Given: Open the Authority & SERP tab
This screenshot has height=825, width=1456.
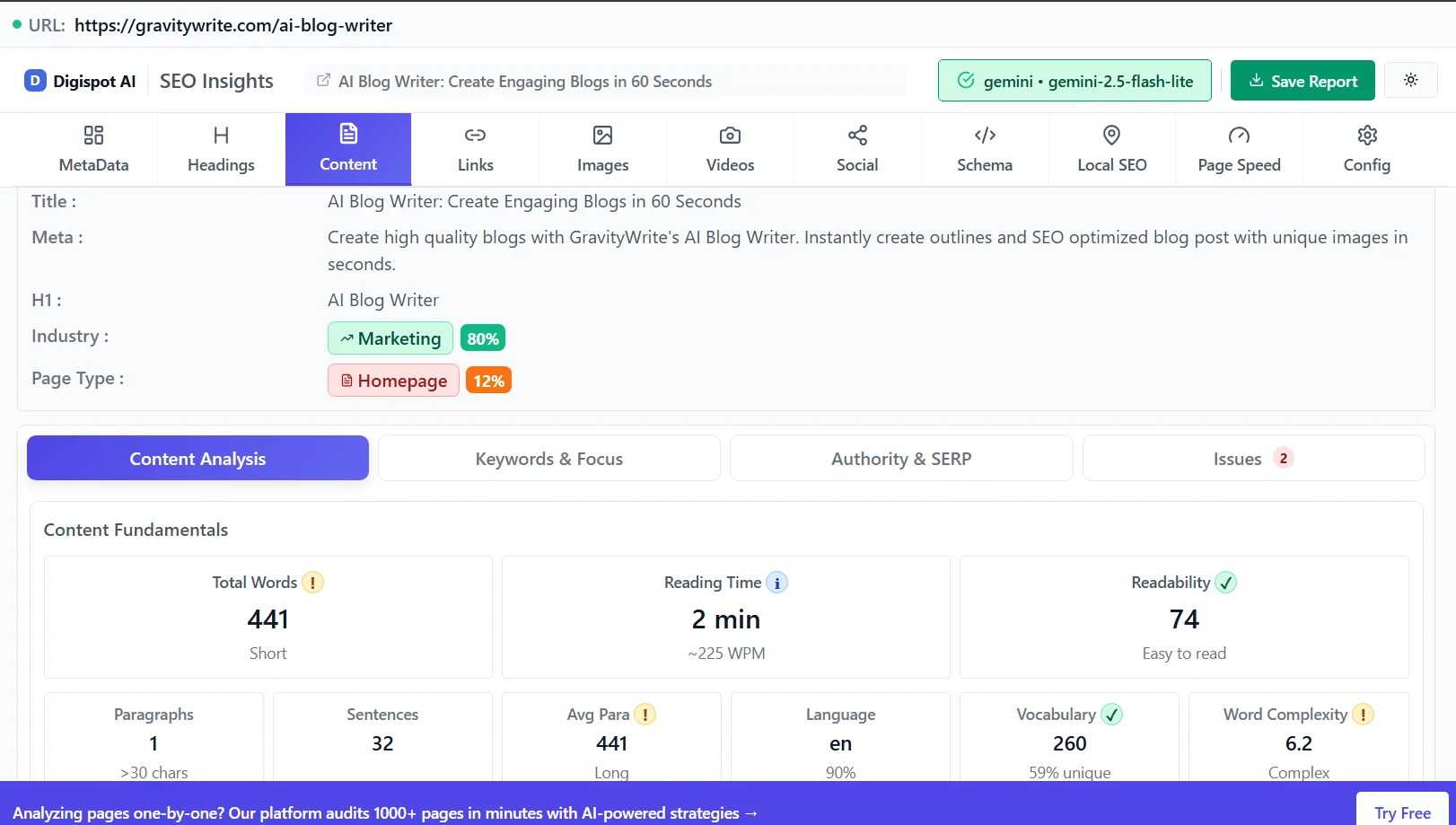Looking at the screenshot, I should (900, 458).
